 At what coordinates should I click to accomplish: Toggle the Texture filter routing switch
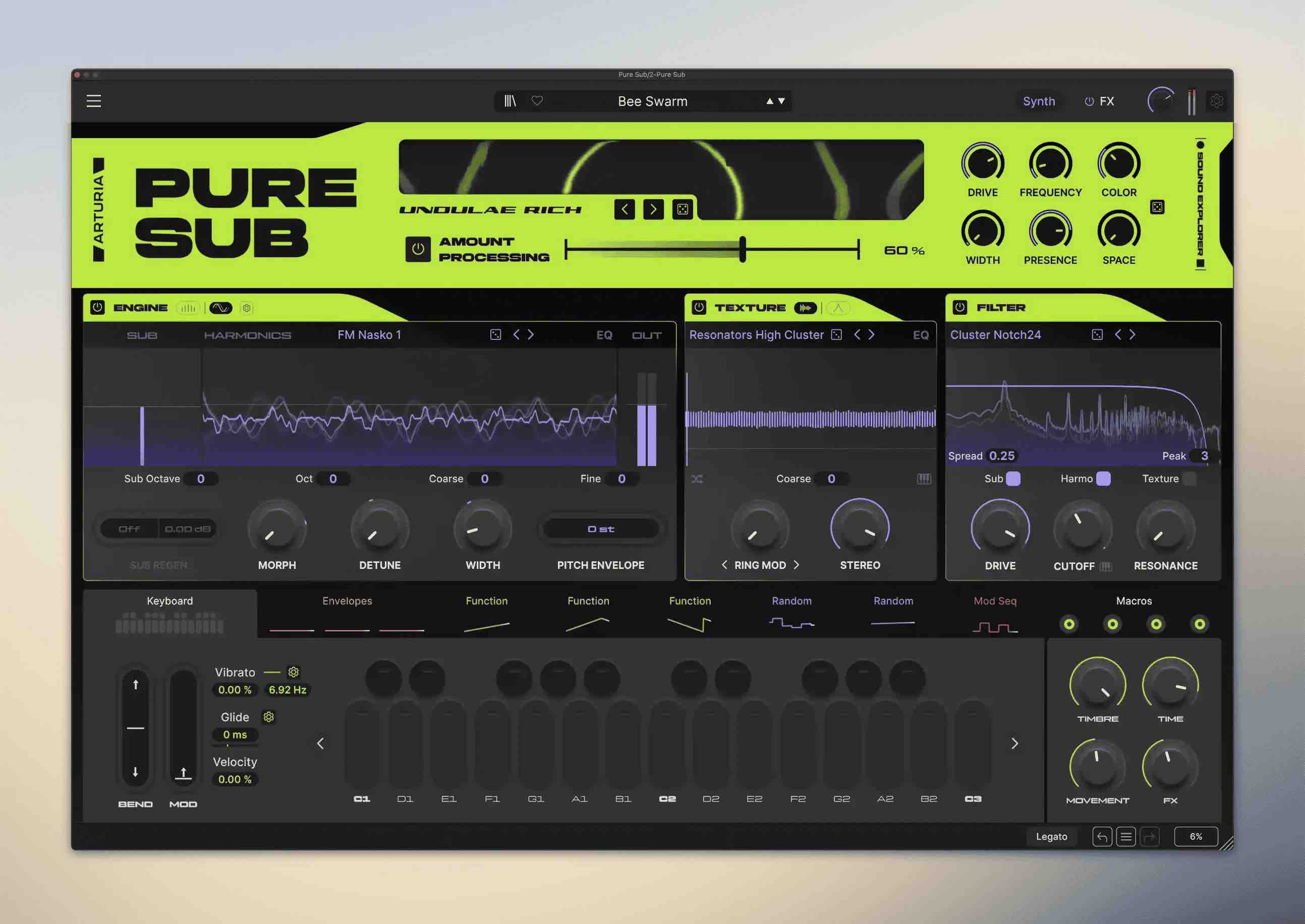[x=1189, y=479]
